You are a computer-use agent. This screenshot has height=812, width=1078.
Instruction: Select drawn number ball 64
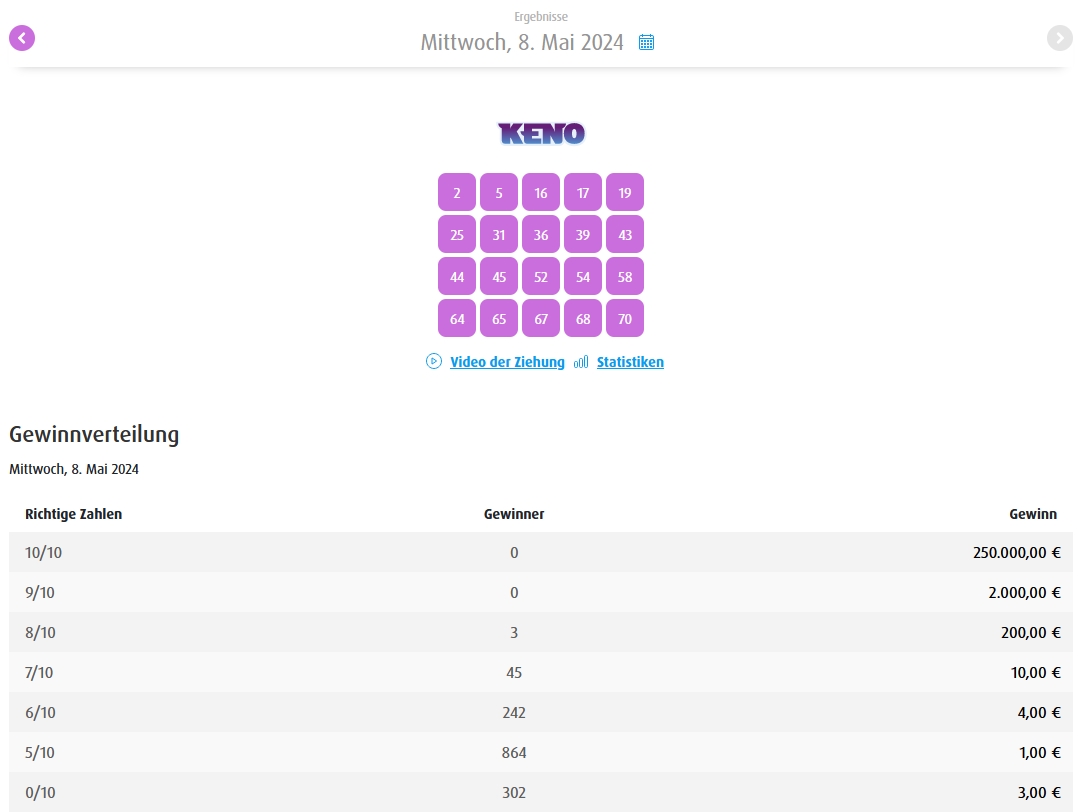pyautogui.click(x=457, y=318)
